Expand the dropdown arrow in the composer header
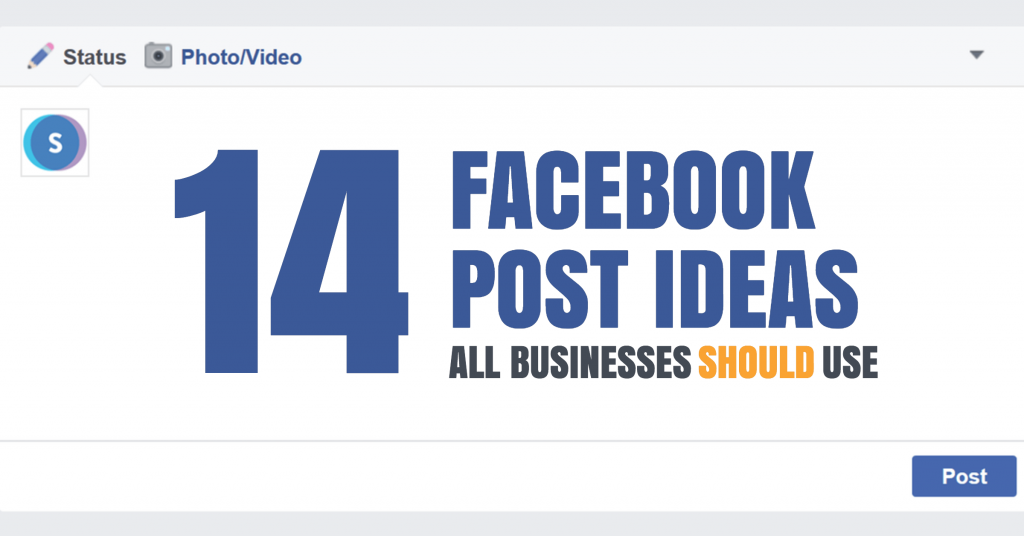 click(976, 55)
